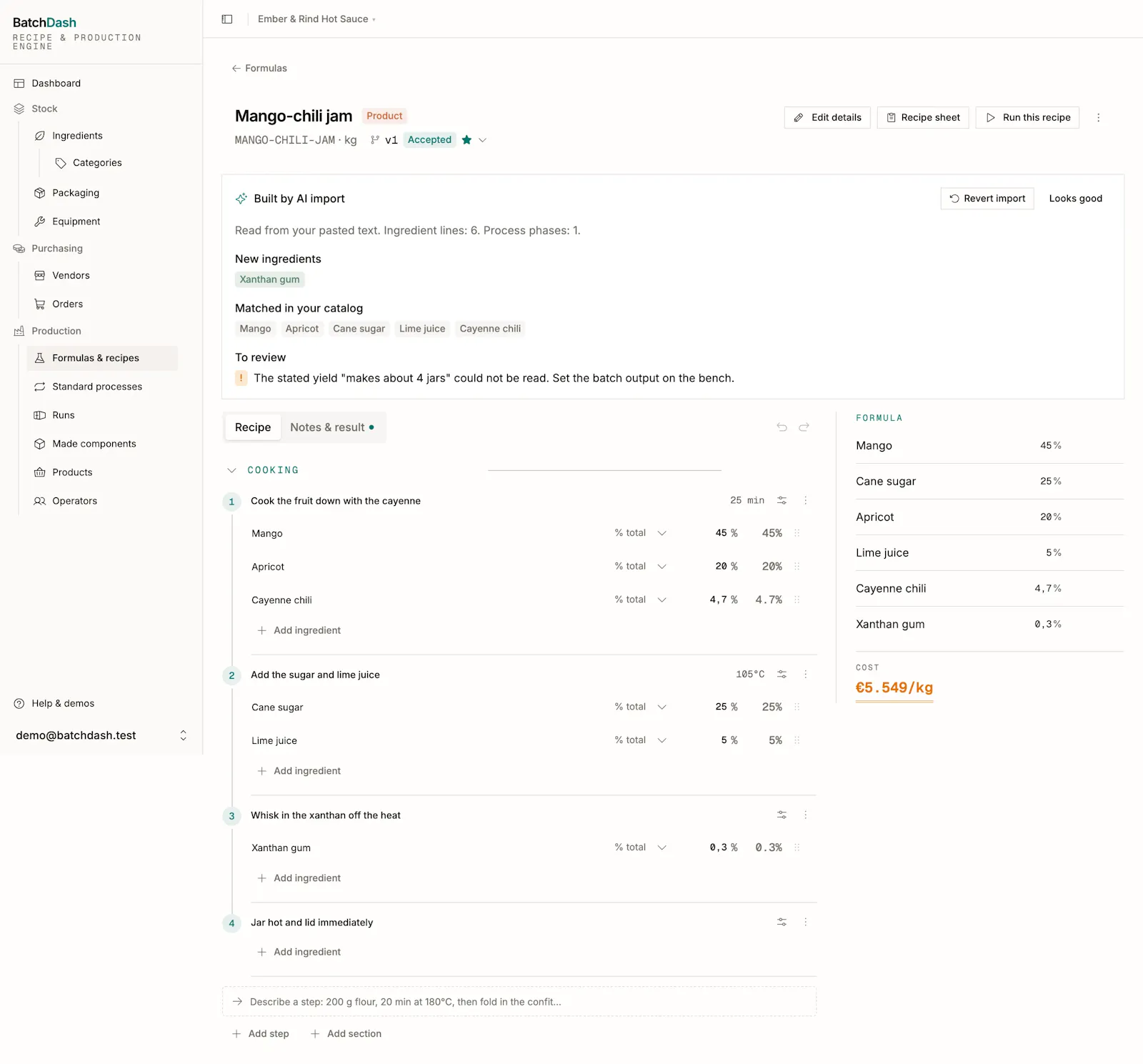Switch to the Recipe tab

click(x=253, y=427)
